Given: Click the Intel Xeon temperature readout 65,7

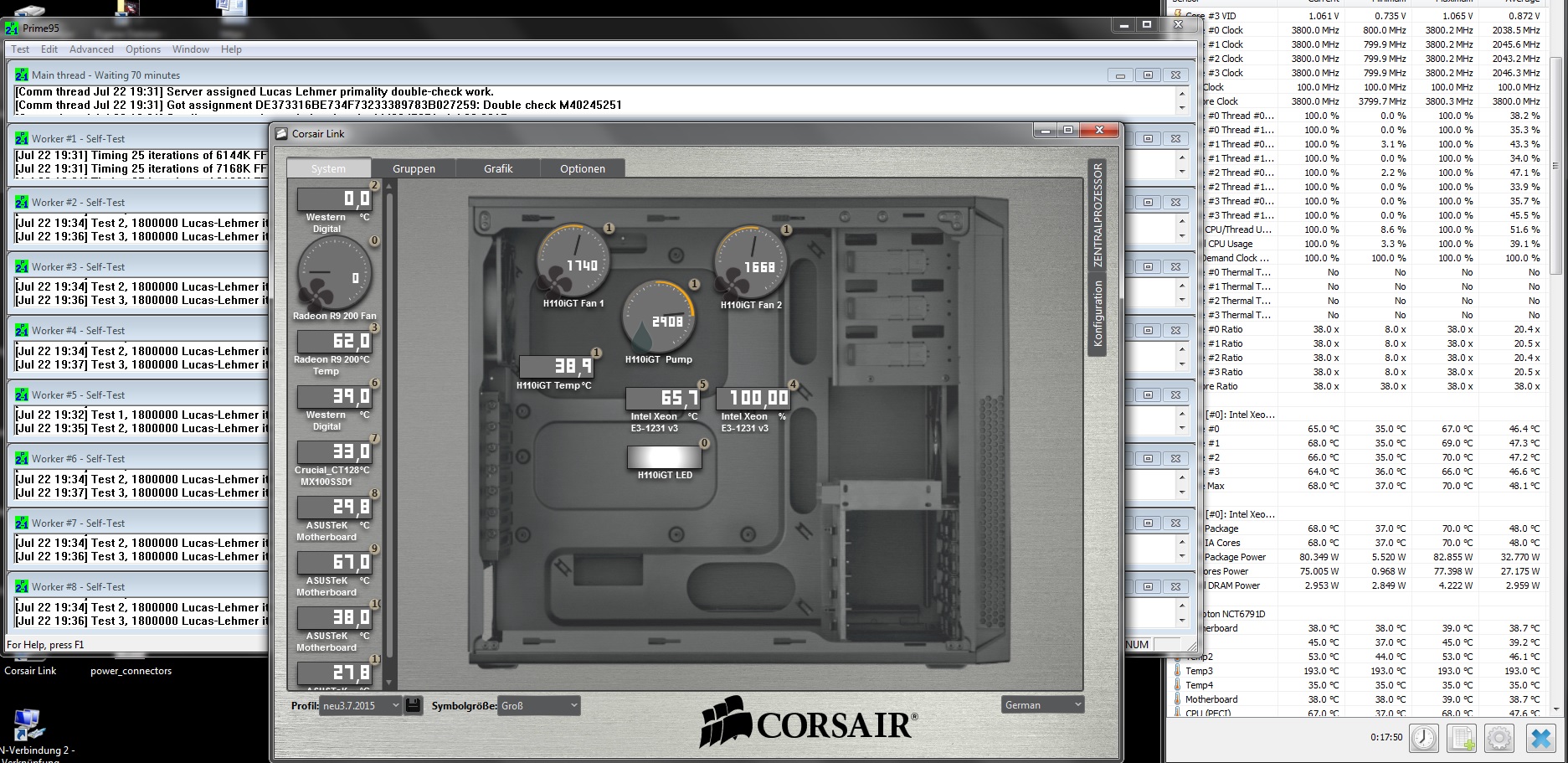Looking at the screenshot, I should [662, 398].
